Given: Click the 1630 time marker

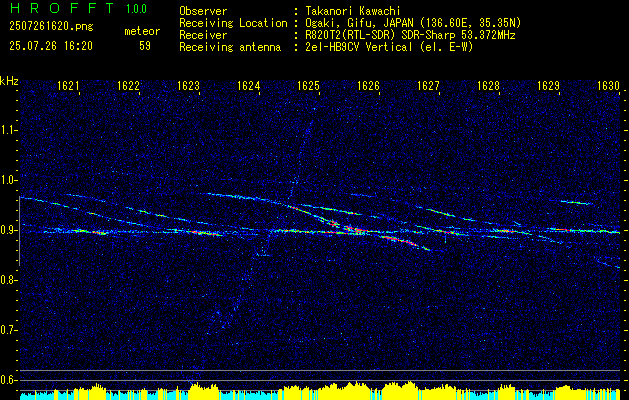Looking at the screenshot, I should coord(609,85).
